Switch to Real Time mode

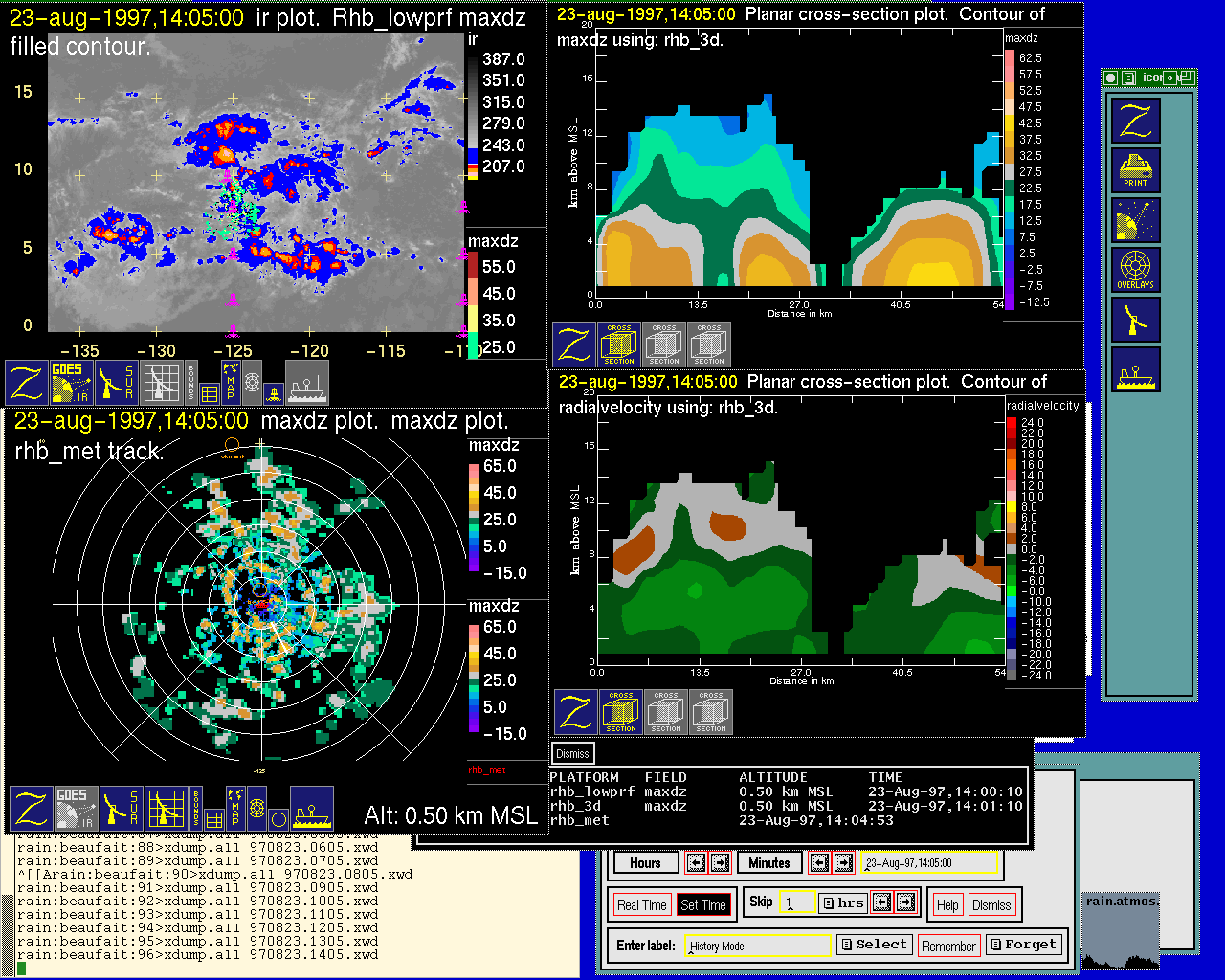pyautogui.click(x=641, y=904)
